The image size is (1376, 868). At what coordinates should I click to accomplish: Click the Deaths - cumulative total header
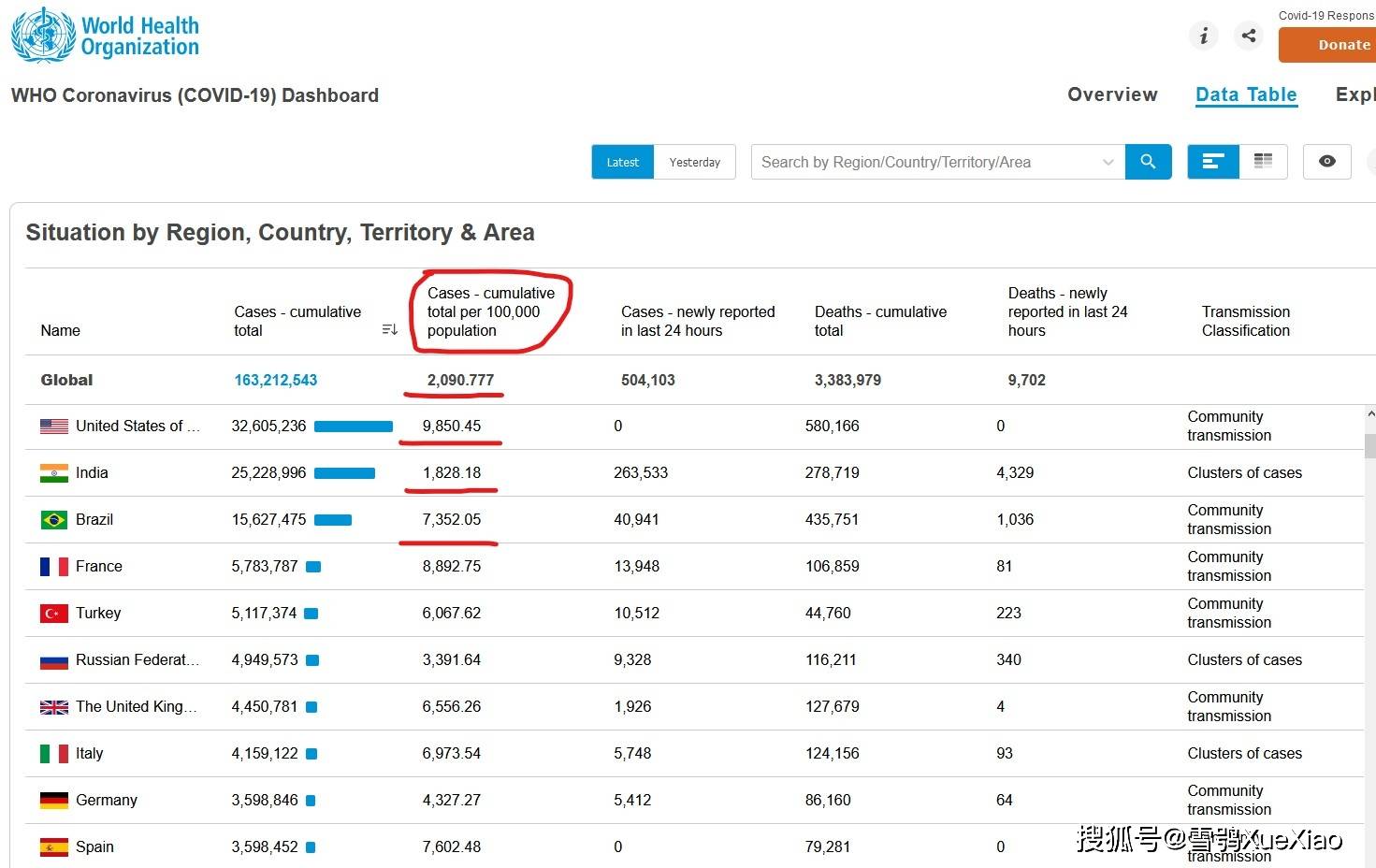pos(880,321)
